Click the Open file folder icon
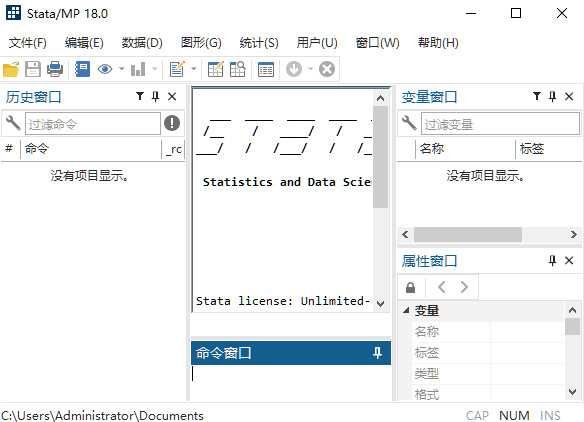 (x=11, y=69)
